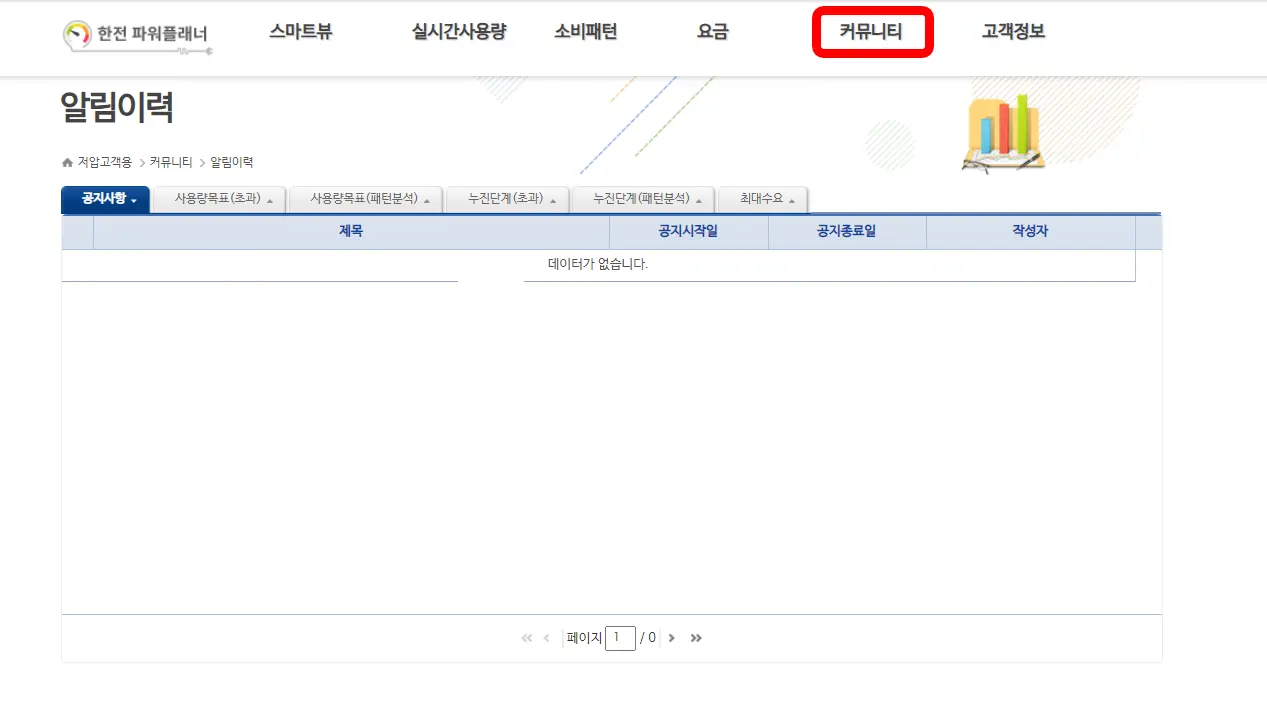Go to previous page with left arrow

pos(546,637)
